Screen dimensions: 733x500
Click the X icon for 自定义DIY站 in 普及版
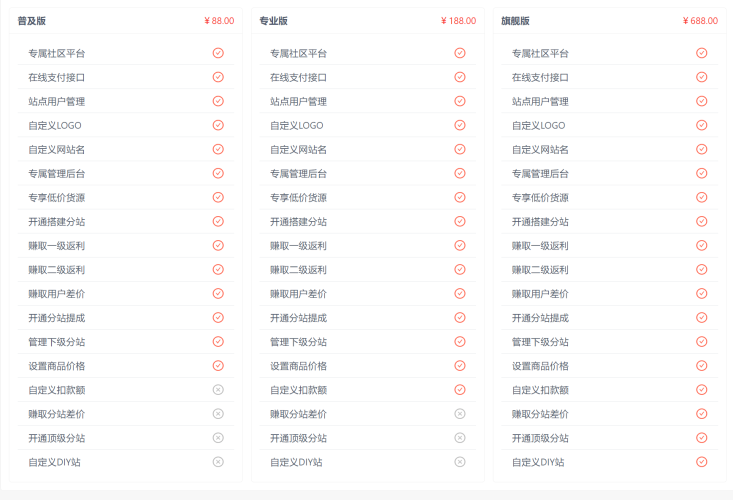pyautogui.click(x=218, y=462)
